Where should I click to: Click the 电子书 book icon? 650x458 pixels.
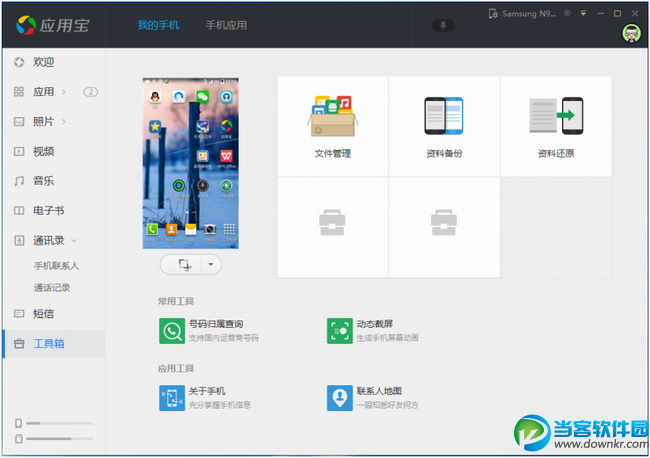[x=19, y=211]
